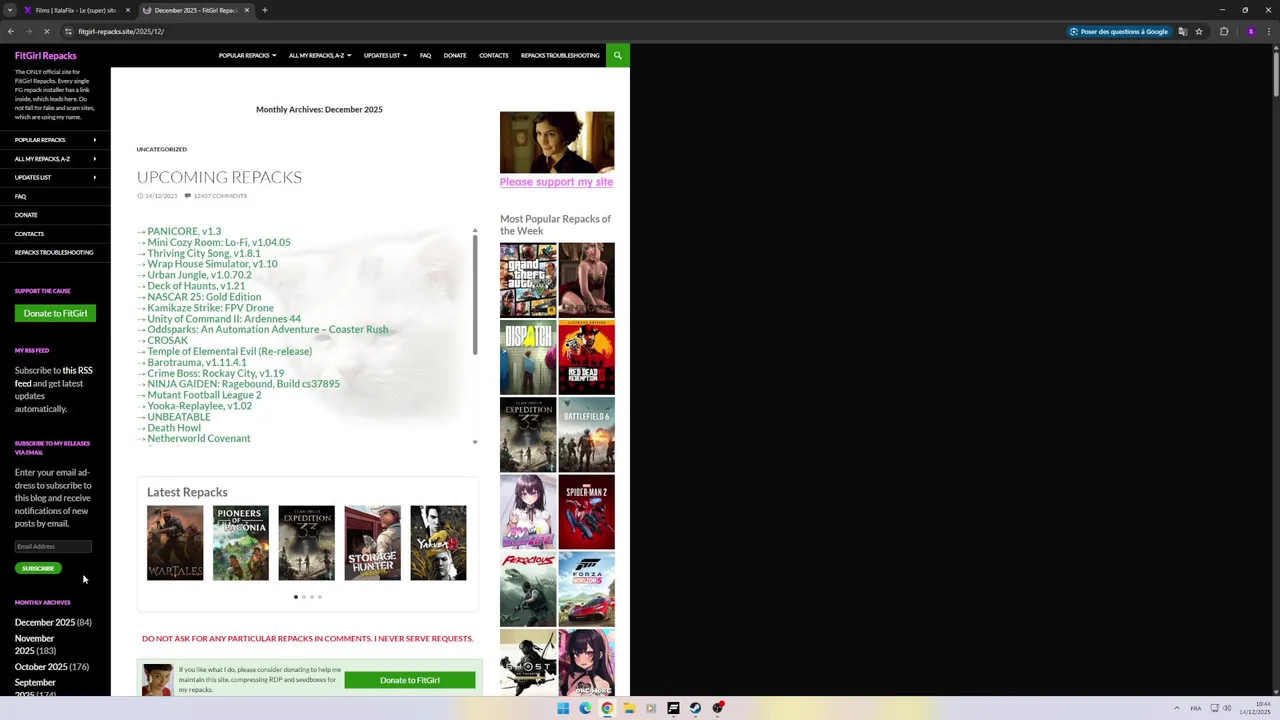This screenshot has width=1280, height=720.
Task: Expand All My Repacks, A-Z in sidebar
Action: pyautogui.click(x=55, y=159)
